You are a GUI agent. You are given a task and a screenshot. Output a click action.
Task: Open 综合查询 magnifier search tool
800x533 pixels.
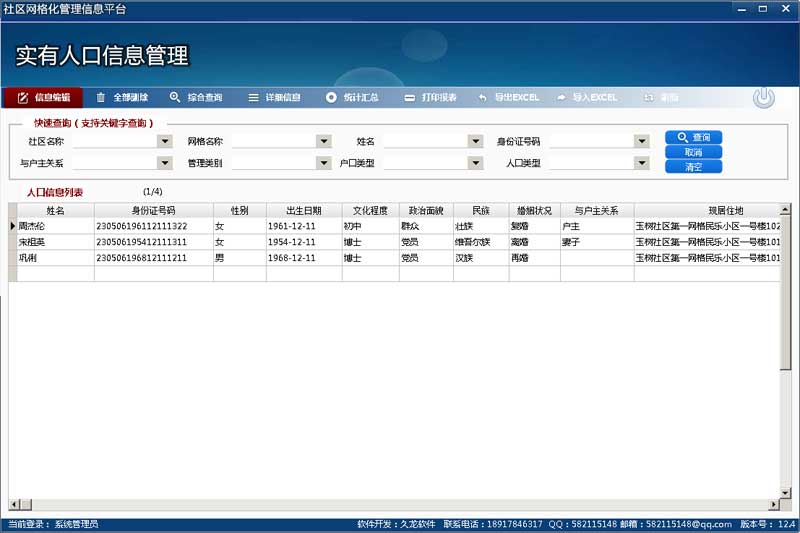[196, 97]
